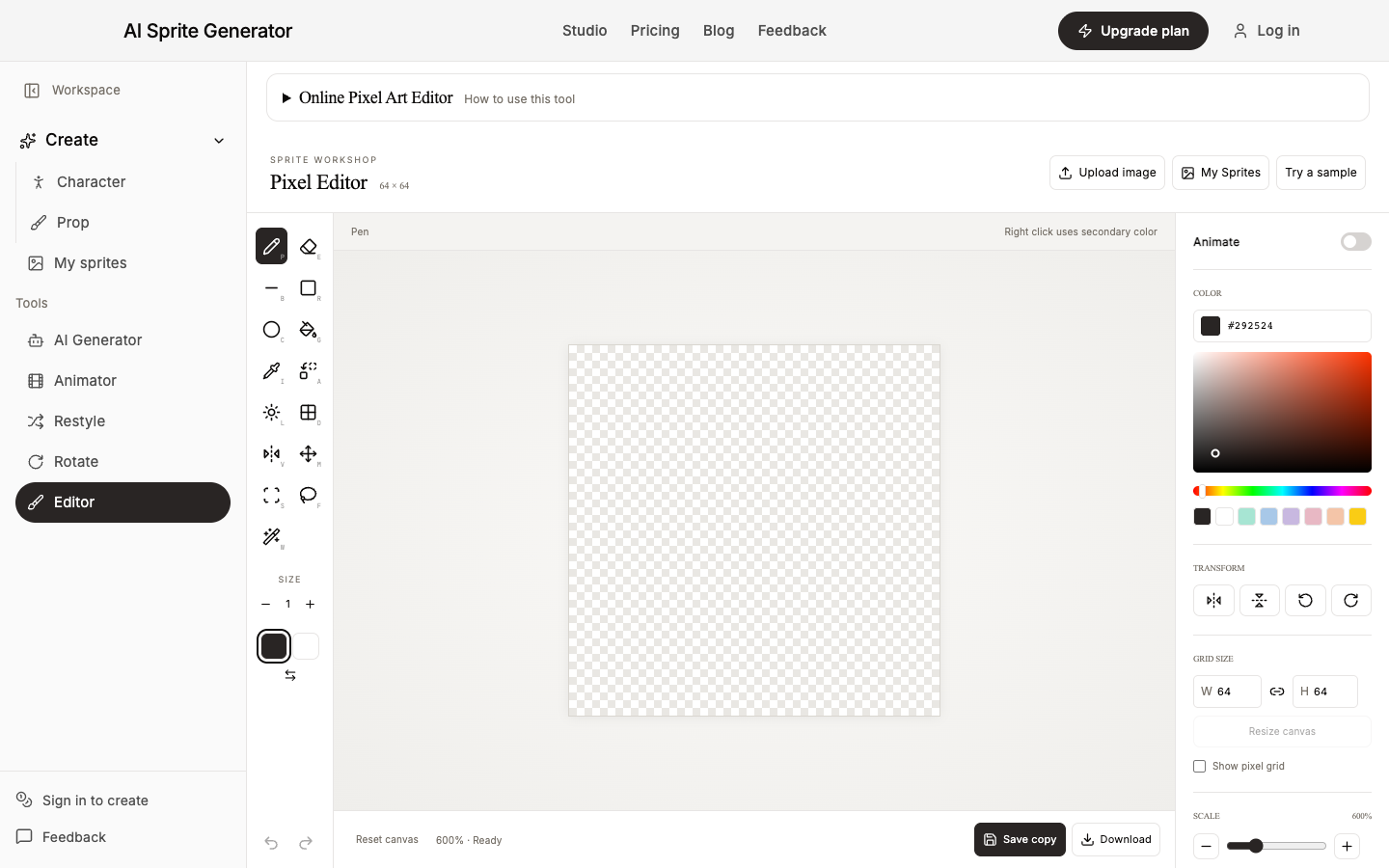Select the Mirror symmetry tool
The image size is (1389, 868).
tap(271, 453)
